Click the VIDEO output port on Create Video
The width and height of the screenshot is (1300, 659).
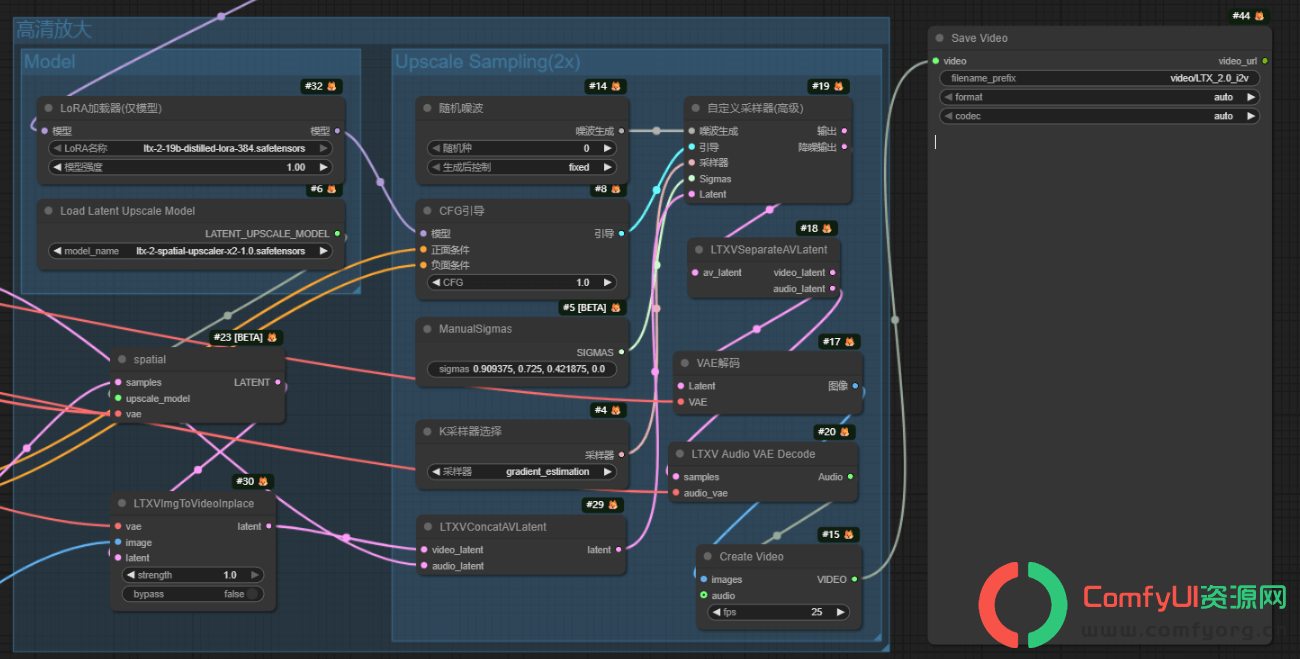(x=854, y=579)
